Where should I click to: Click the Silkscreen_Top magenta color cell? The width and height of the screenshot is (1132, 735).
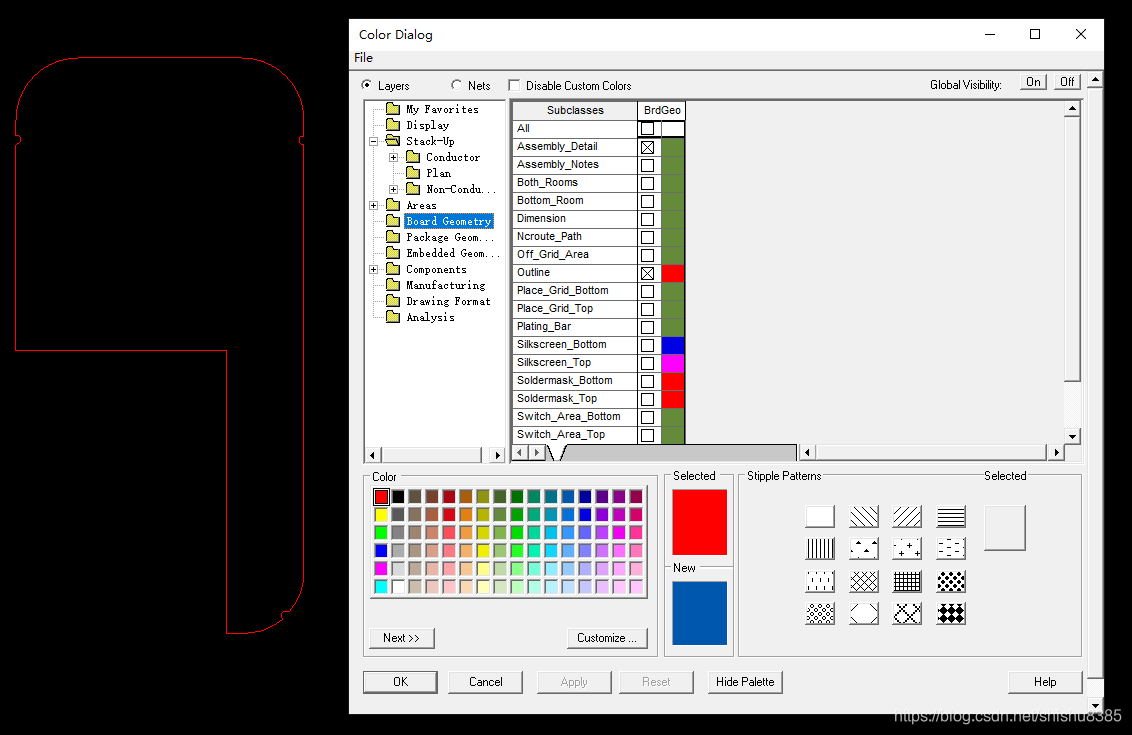673,363
